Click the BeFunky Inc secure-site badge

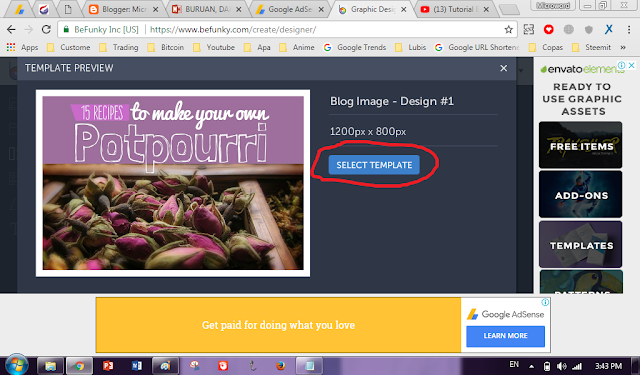pyautogui.click(x=101, y=29)
